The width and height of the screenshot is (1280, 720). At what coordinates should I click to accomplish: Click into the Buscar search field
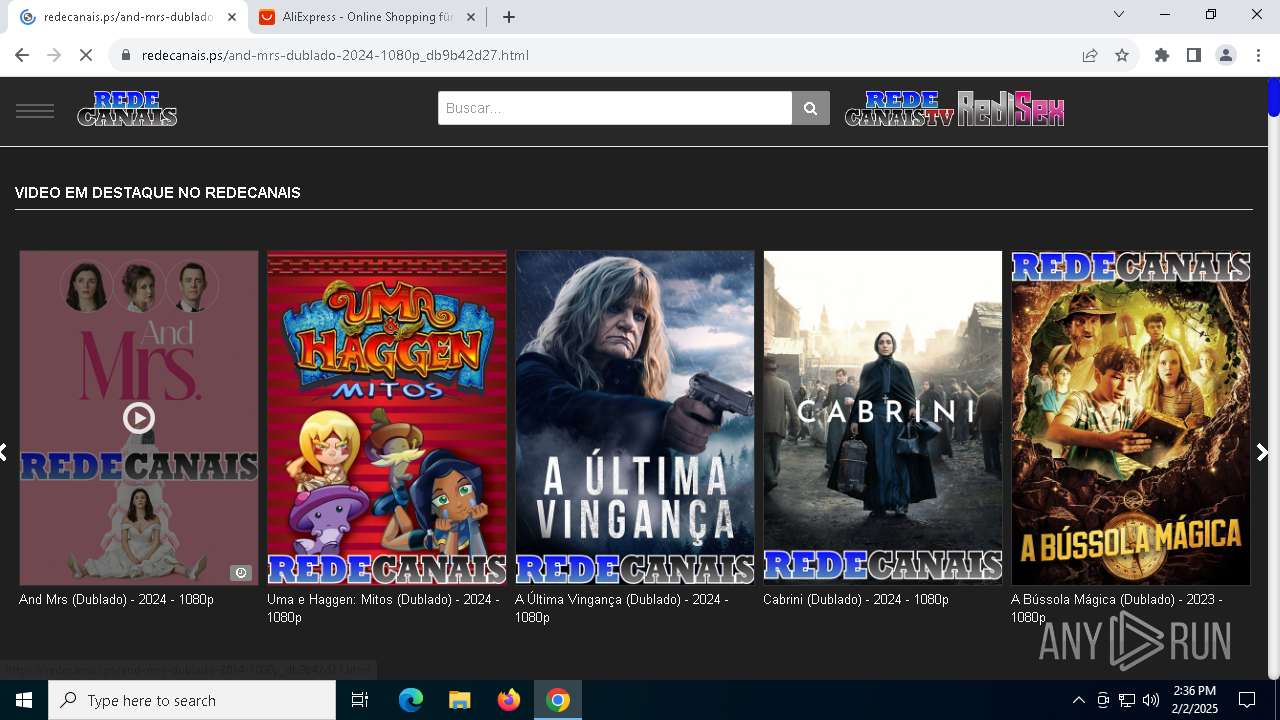coord(614,108)
